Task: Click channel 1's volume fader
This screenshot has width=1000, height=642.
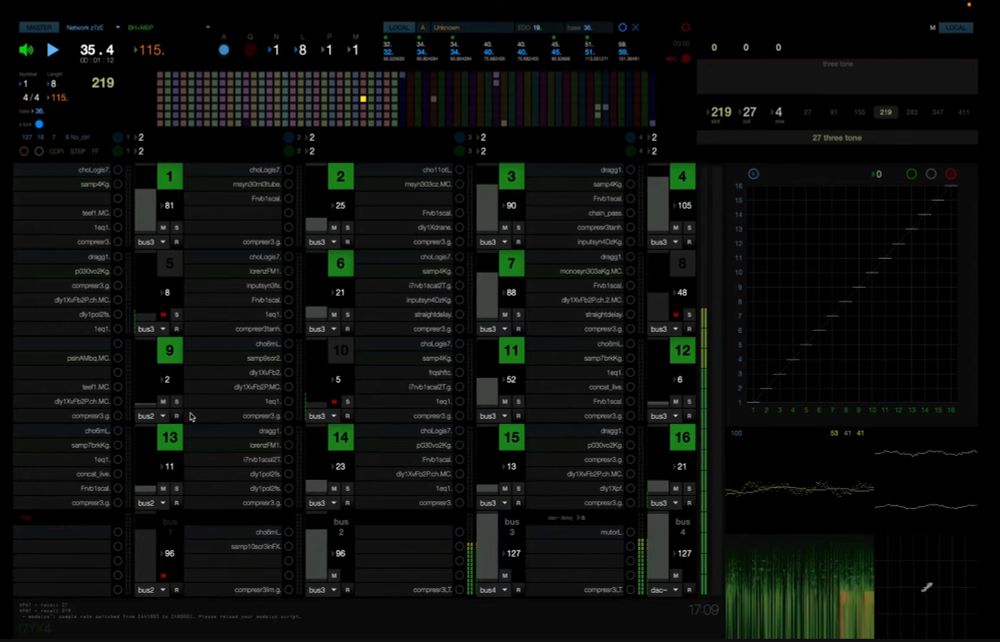Action: pyautogui.click(x=146, y=208)
